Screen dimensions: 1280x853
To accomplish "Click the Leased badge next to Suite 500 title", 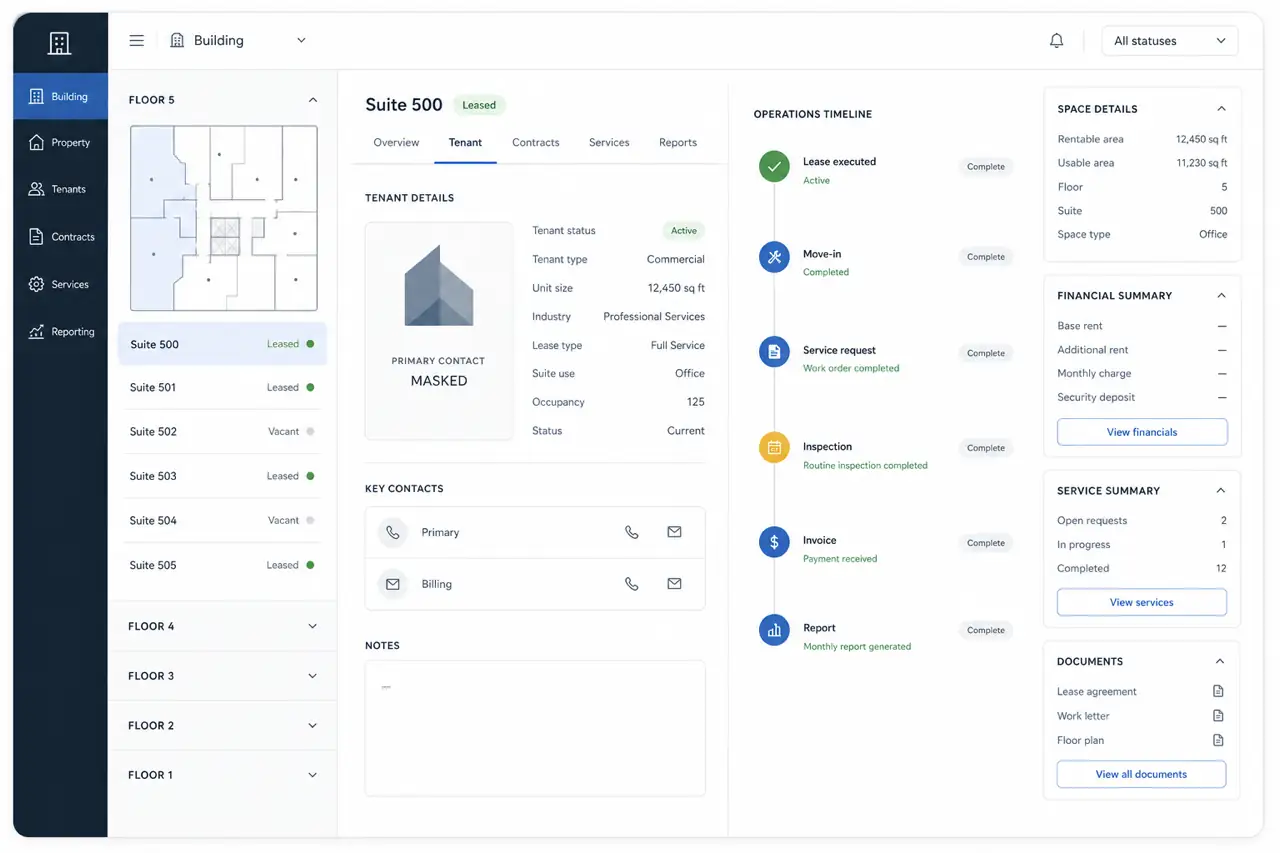I will click(479, 105).
